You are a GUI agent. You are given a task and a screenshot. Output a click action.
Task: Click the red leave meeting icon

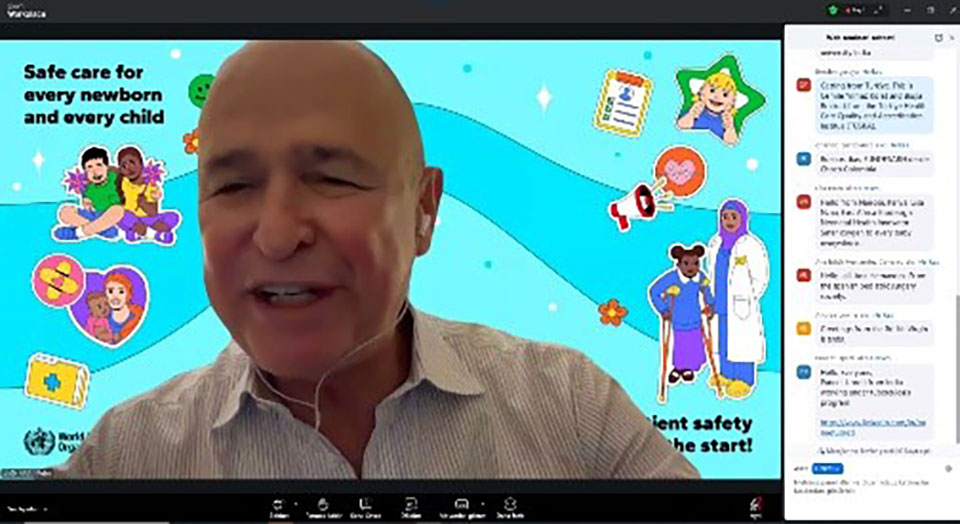click(x=755, y=505)
